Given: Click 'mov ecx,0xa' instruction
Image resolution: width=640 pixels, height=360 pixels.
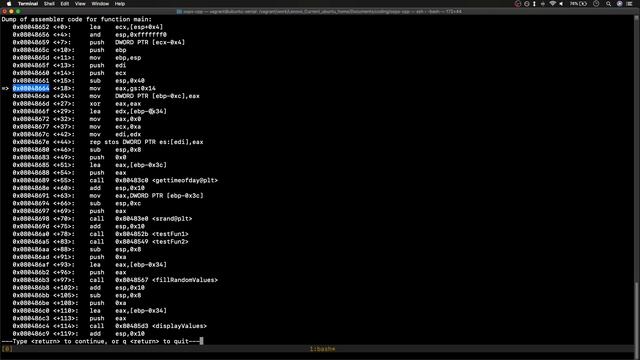Looking at the screenshot, I should pyautogui.click(x=115, y=127).
